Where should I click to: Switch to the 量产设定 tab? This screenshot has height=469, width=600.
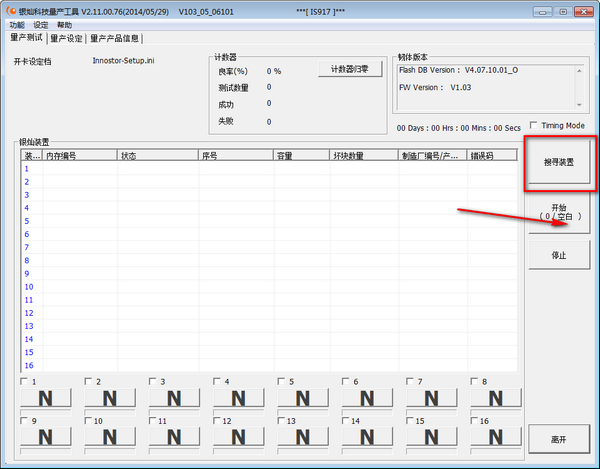tap(66, 39)
